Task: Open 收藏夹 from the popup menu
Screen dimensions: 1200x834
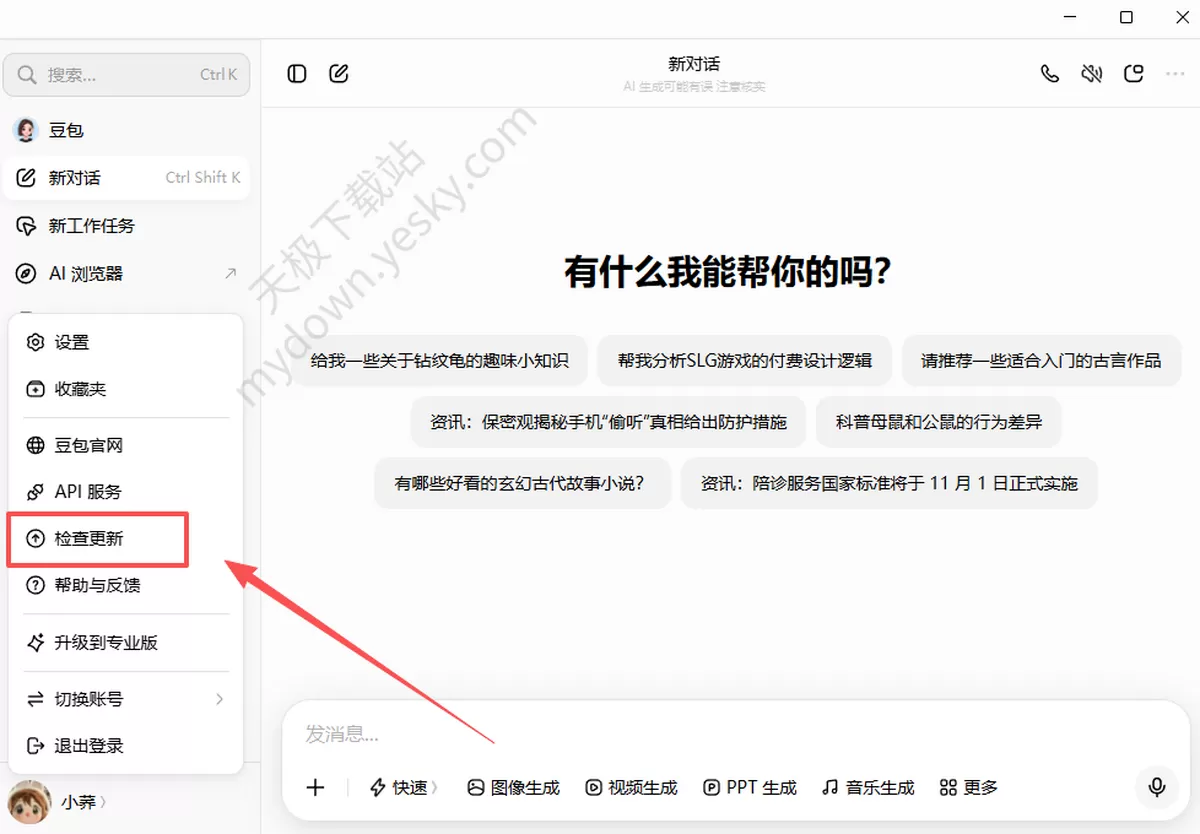Action: click(x=126, y=389)
